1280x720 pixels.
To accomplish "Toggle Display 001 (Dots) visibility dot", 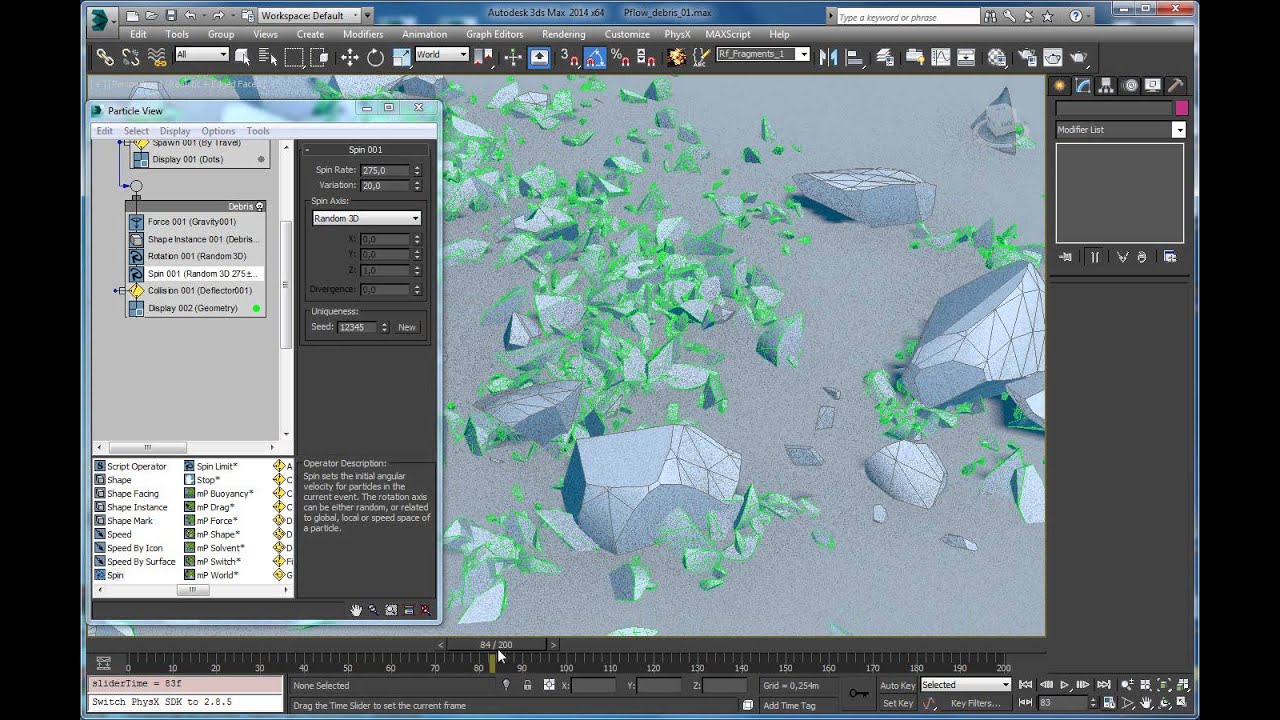I will coord(261,159).
